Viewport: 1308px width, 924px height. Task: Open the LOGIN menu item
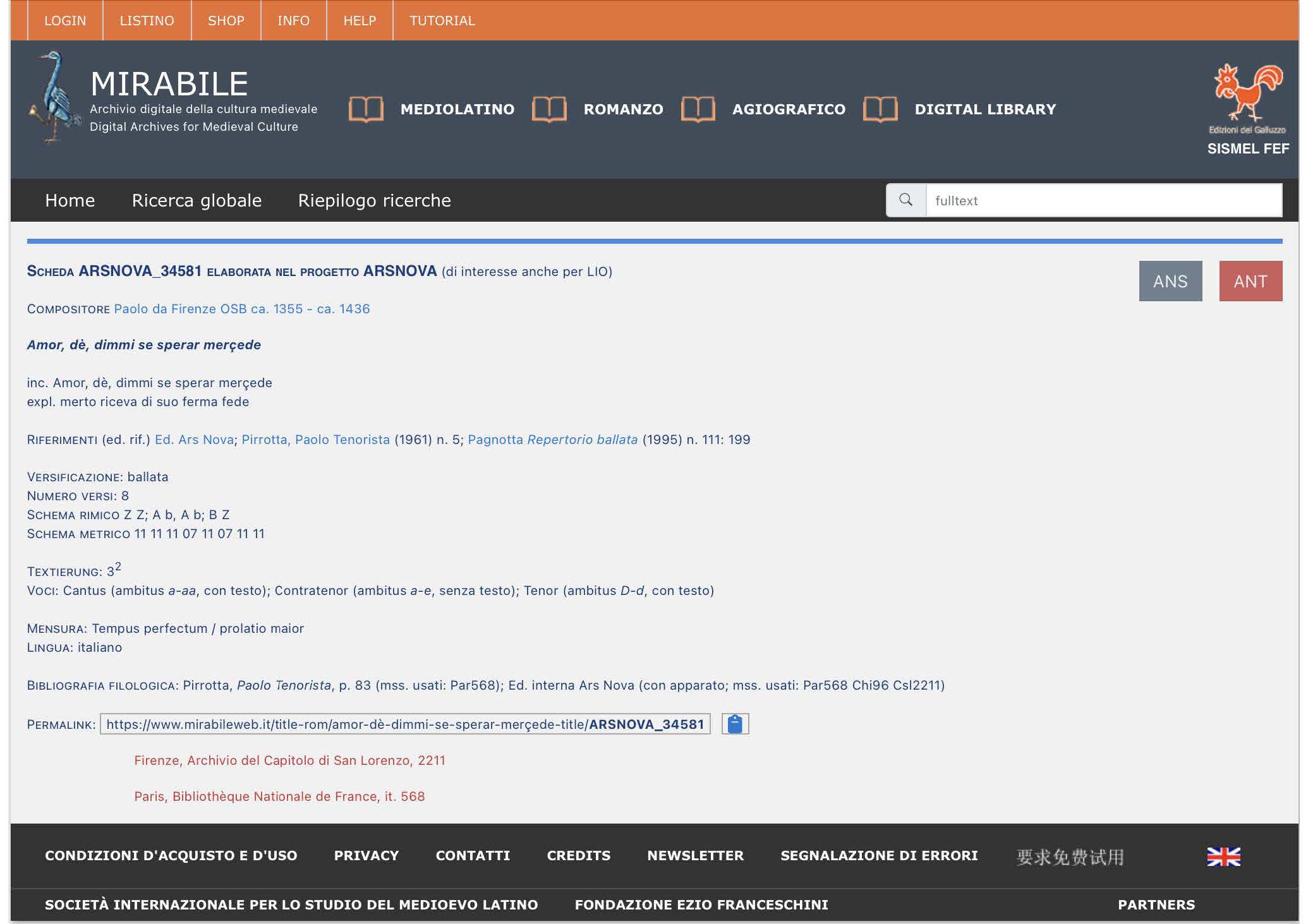pyautogui.click(x=65, y=21)
